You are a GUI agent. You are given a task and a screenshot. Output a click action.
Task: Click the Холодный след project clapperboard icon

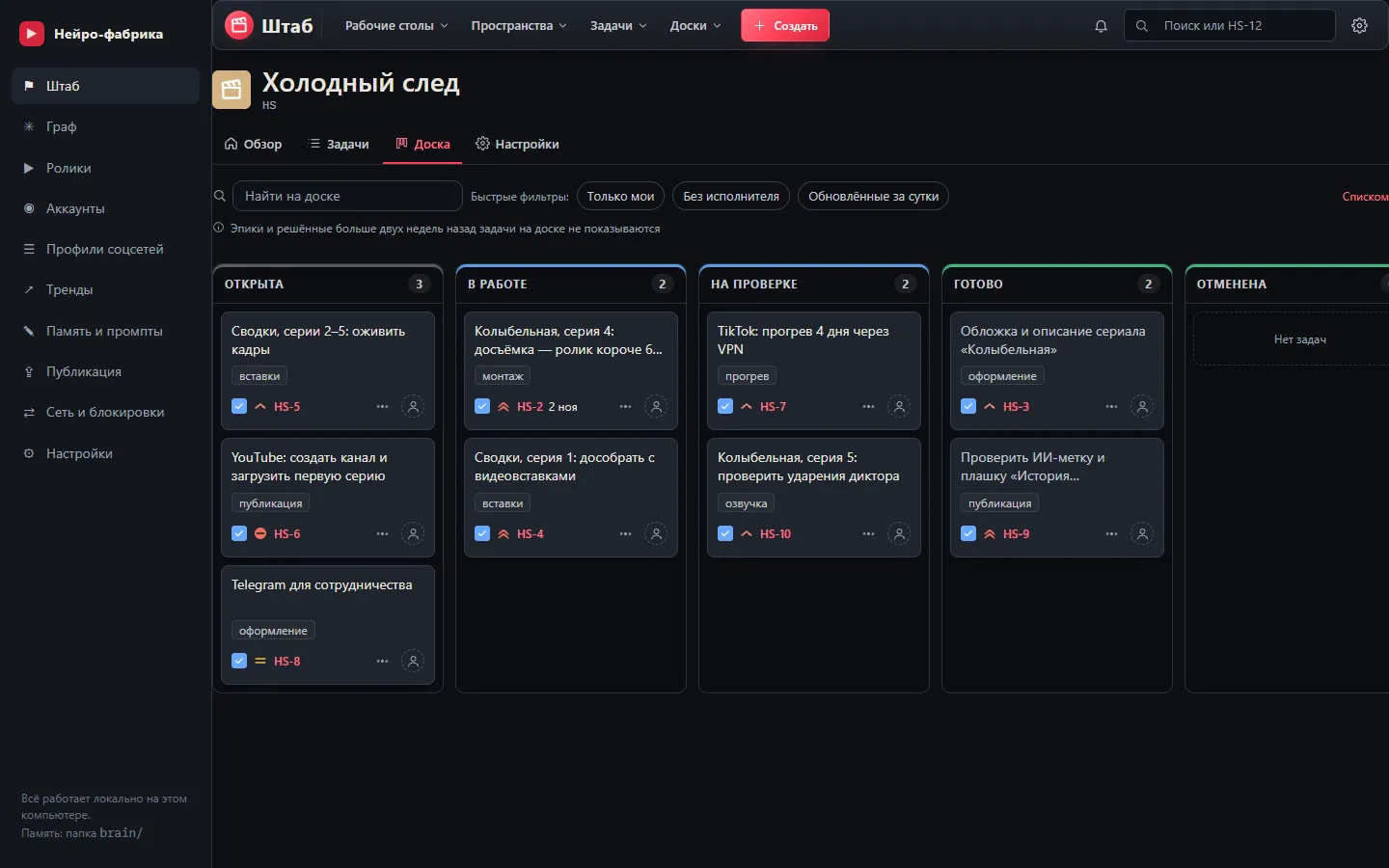231,90
